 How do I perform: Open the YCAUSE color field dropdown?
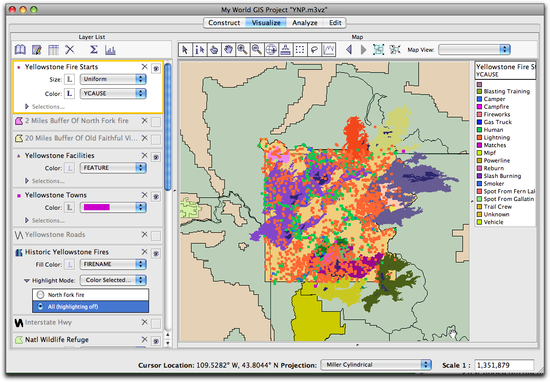pos(113,93)
